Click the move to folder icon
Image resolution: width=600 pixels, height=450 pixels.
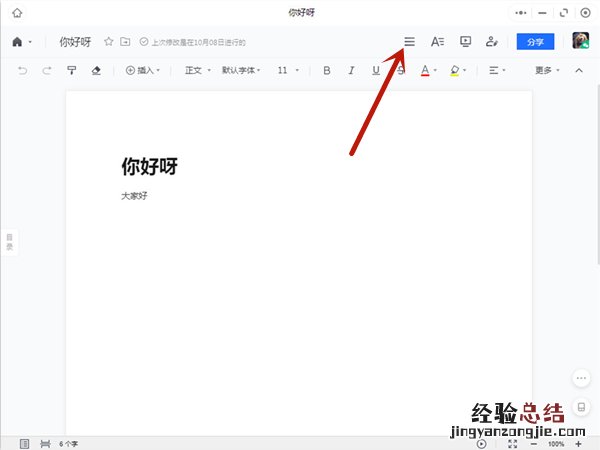[x=125, y=42]
